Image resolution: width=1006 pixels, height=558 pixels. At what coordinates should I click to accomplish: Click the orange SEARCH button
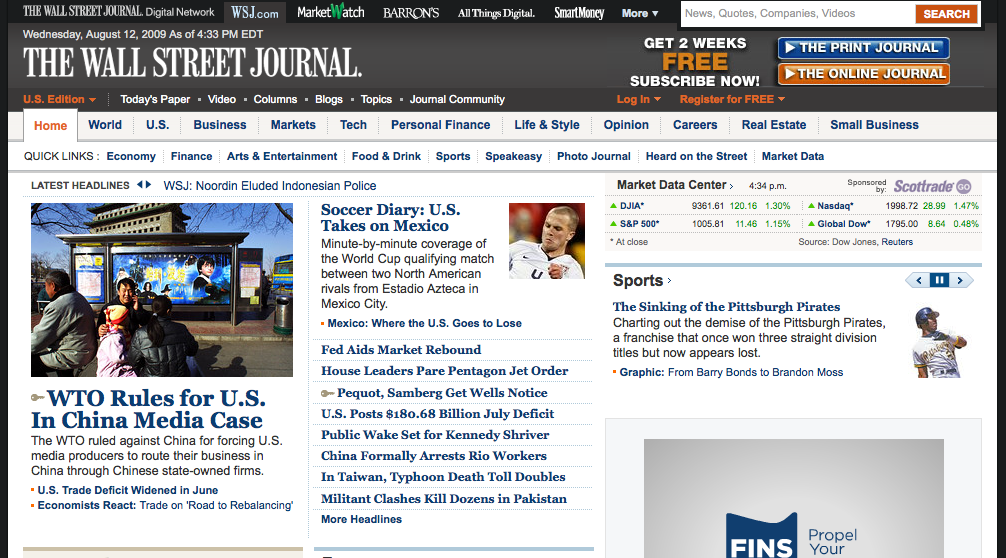tap(946, 13)
